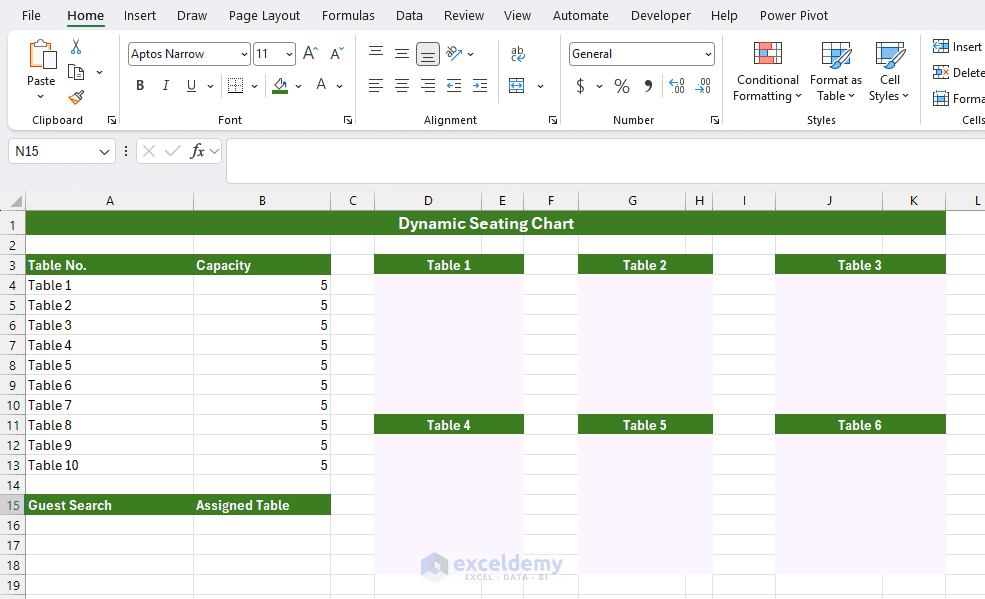
Task: Click the Align Right icon
Action: [x=428, y=85]
